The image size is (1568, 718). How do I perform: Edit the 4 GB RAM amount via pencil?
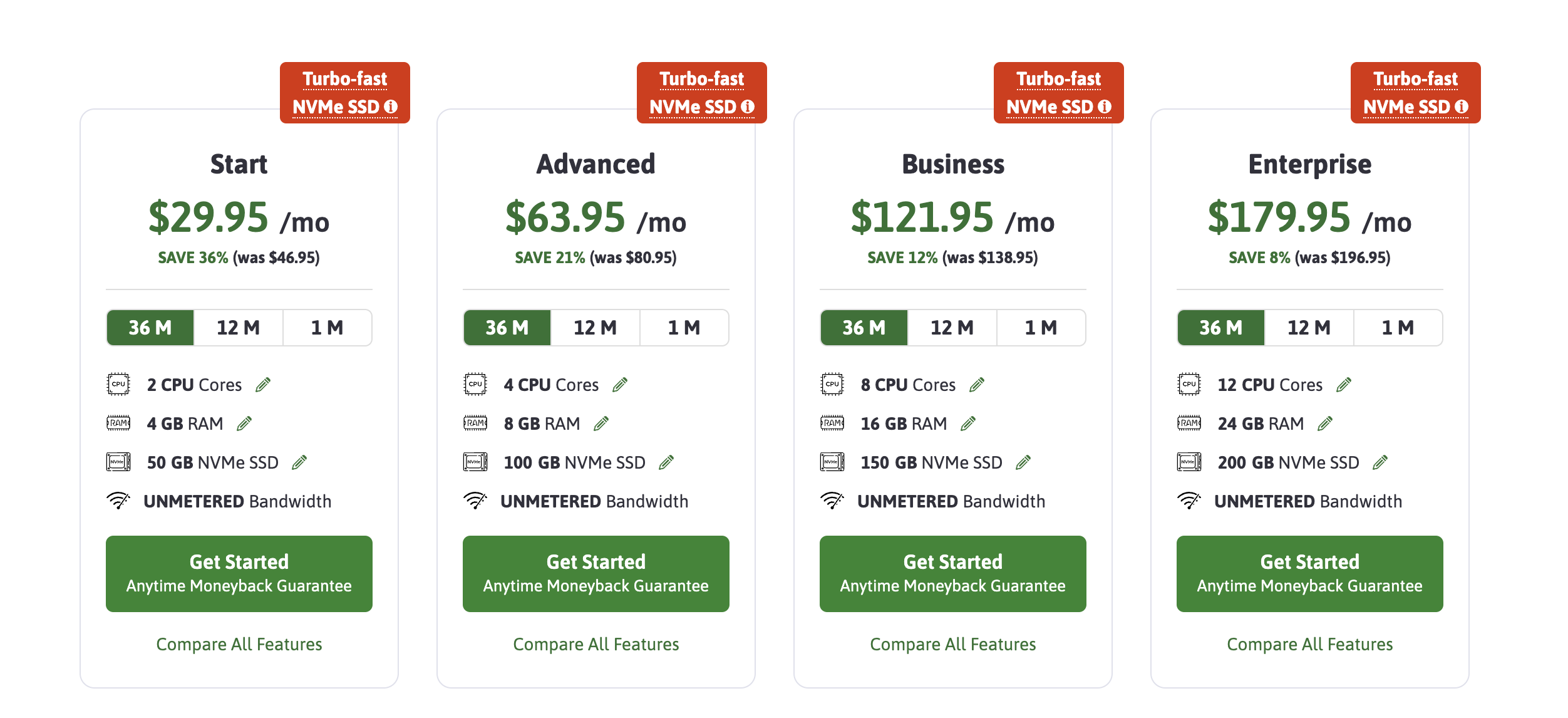pos(244,424)
